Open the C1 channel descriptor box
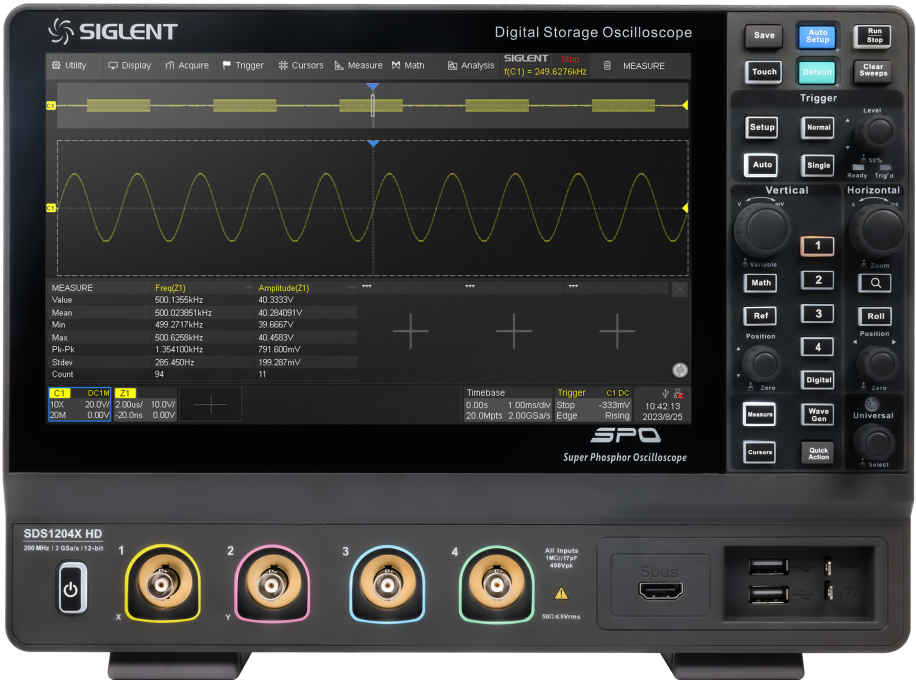Screen dimensions: 916x683 pyautogui.click(x=79, y=404)
